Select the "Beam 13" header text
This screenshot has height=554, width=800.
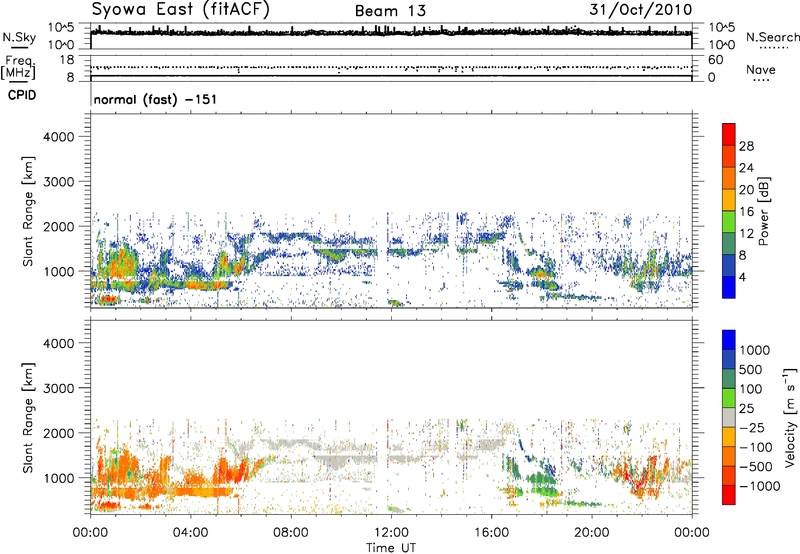(390, 11)
